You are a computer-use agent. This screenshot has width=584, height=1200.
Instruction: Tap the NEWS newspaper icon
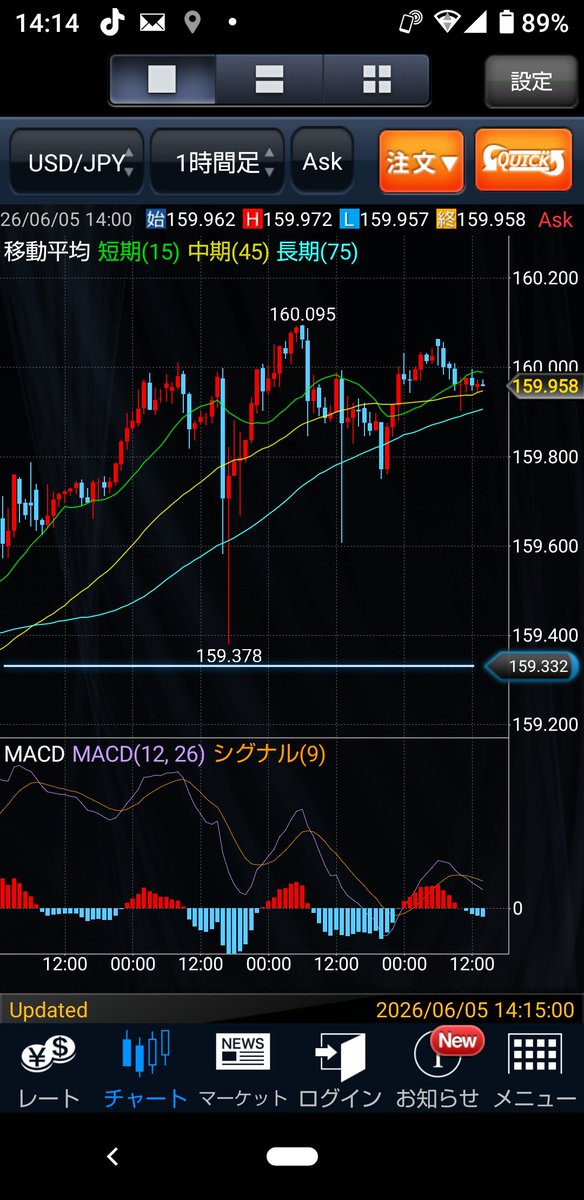click(x=243, y=1054)
